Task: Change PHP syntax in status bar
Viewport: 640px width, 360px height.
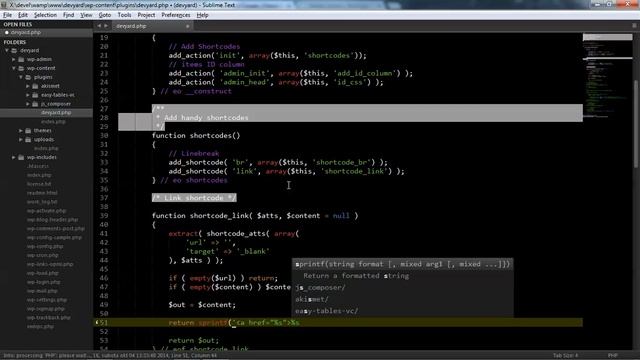Action: (x=613, y=356)
